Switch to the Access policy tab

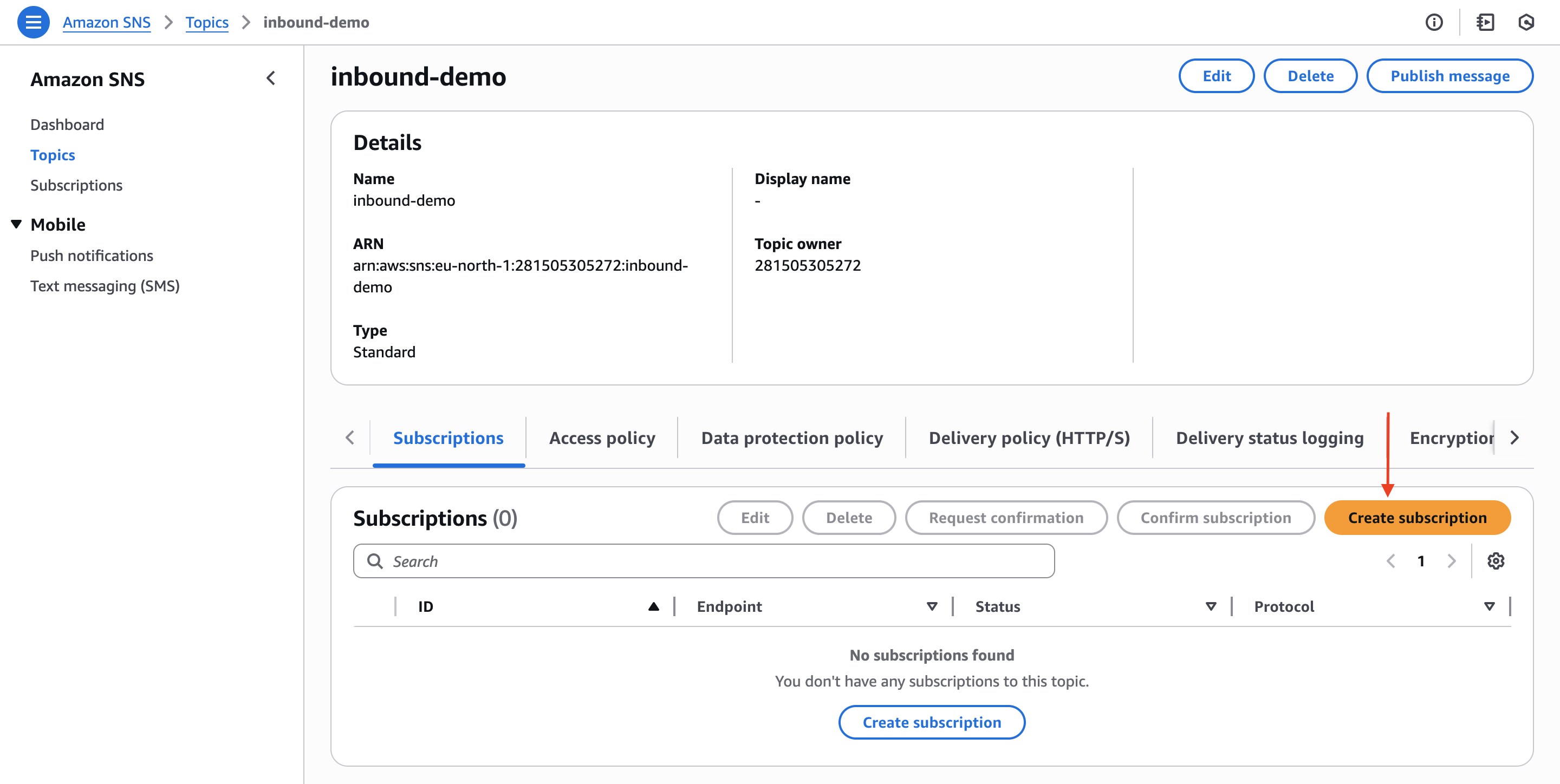pos(602,437)
